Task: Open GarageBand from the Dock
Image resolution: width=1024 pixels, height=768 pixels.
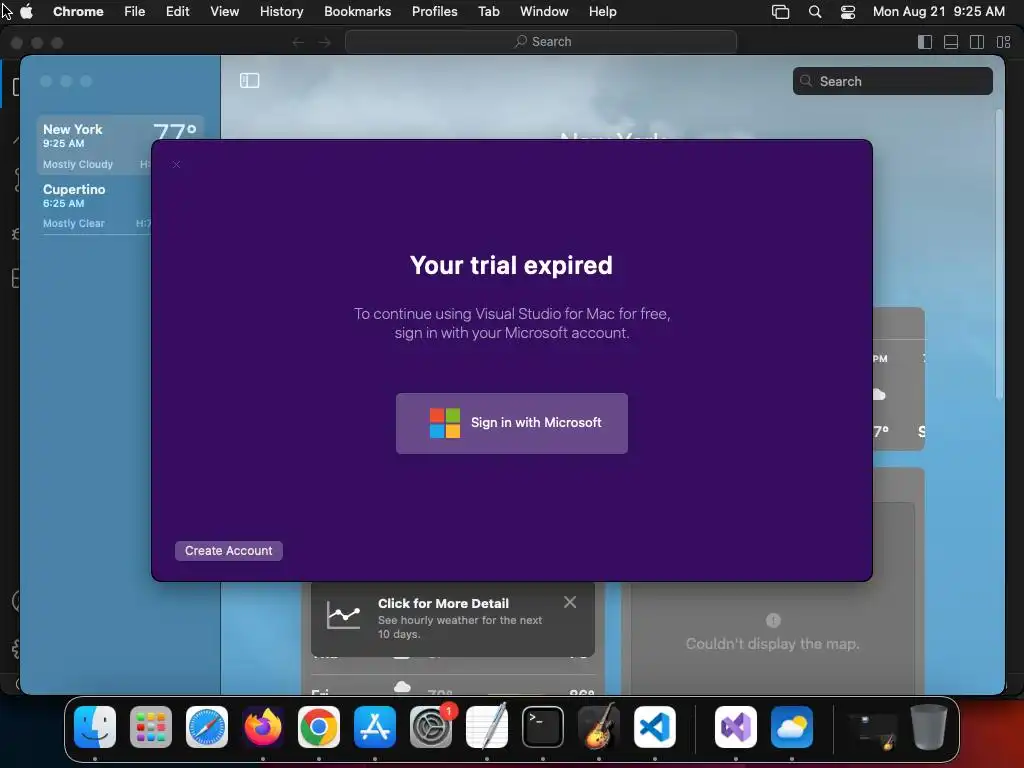Action: 599,727
